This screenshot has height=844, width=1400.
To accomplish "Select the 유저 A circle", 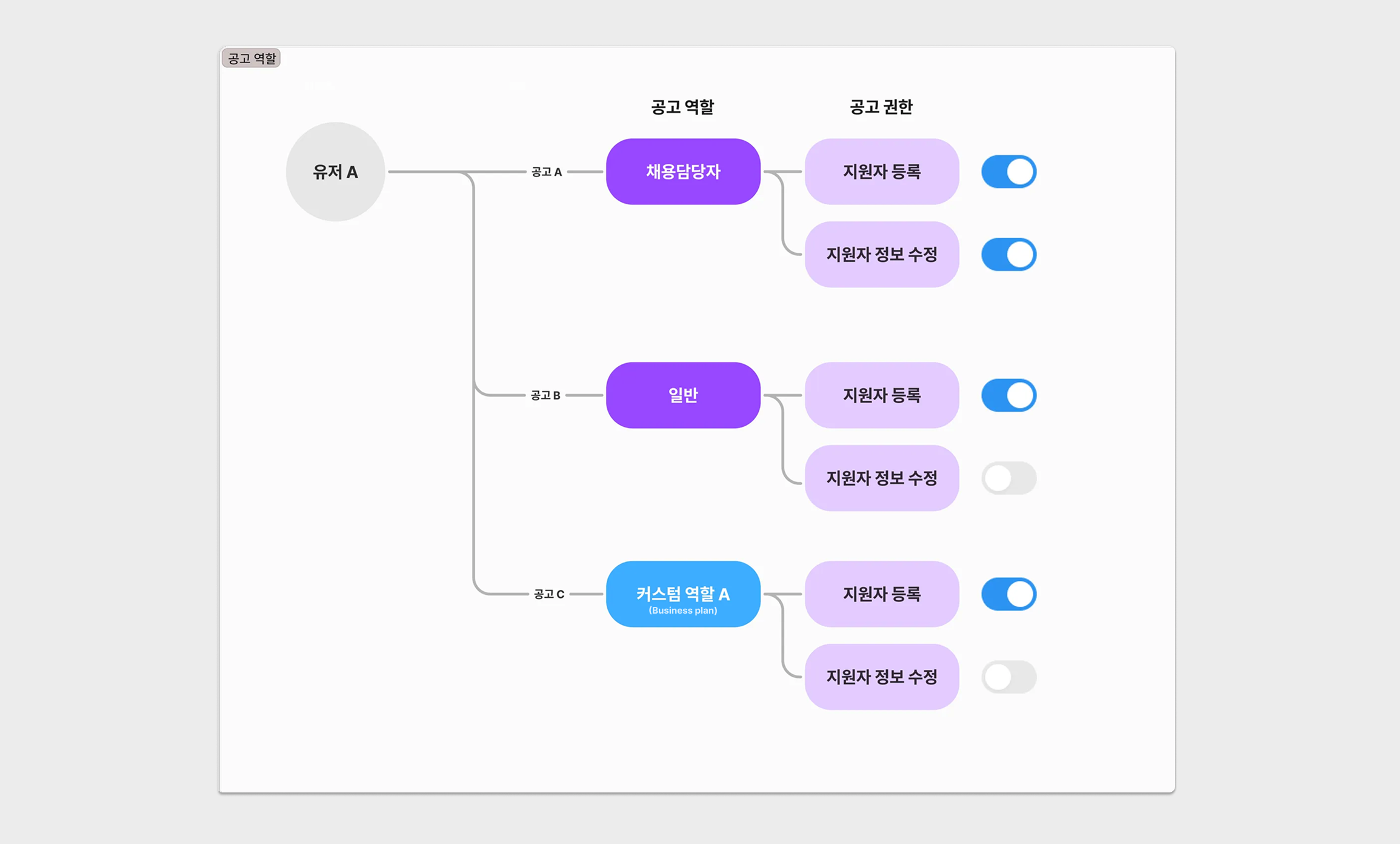I will [x=335, y=172].
